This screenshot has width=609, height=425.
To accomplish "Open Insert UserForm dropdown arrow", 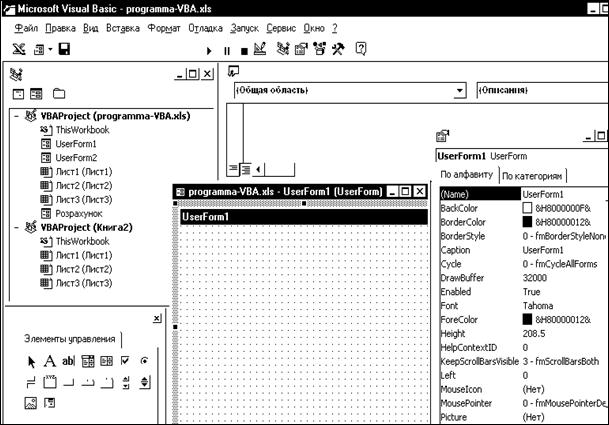I will (x=50, y=50).
